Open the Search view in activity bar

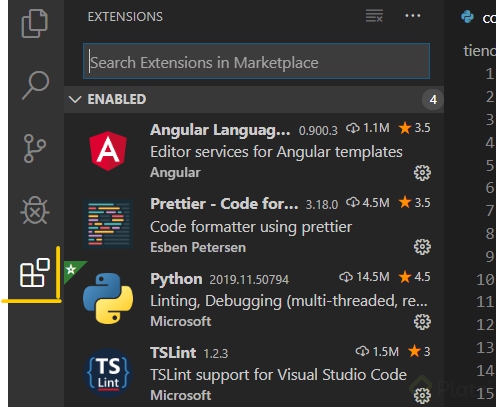(36, 85)
